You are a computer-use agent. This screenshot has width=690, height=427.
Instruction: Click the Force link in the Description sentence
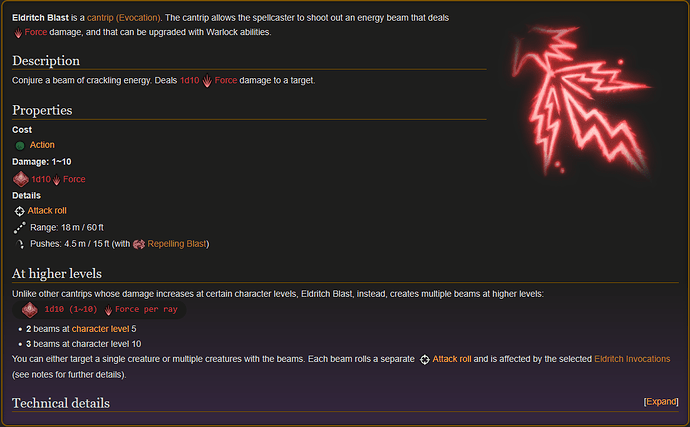click(226, 80)
